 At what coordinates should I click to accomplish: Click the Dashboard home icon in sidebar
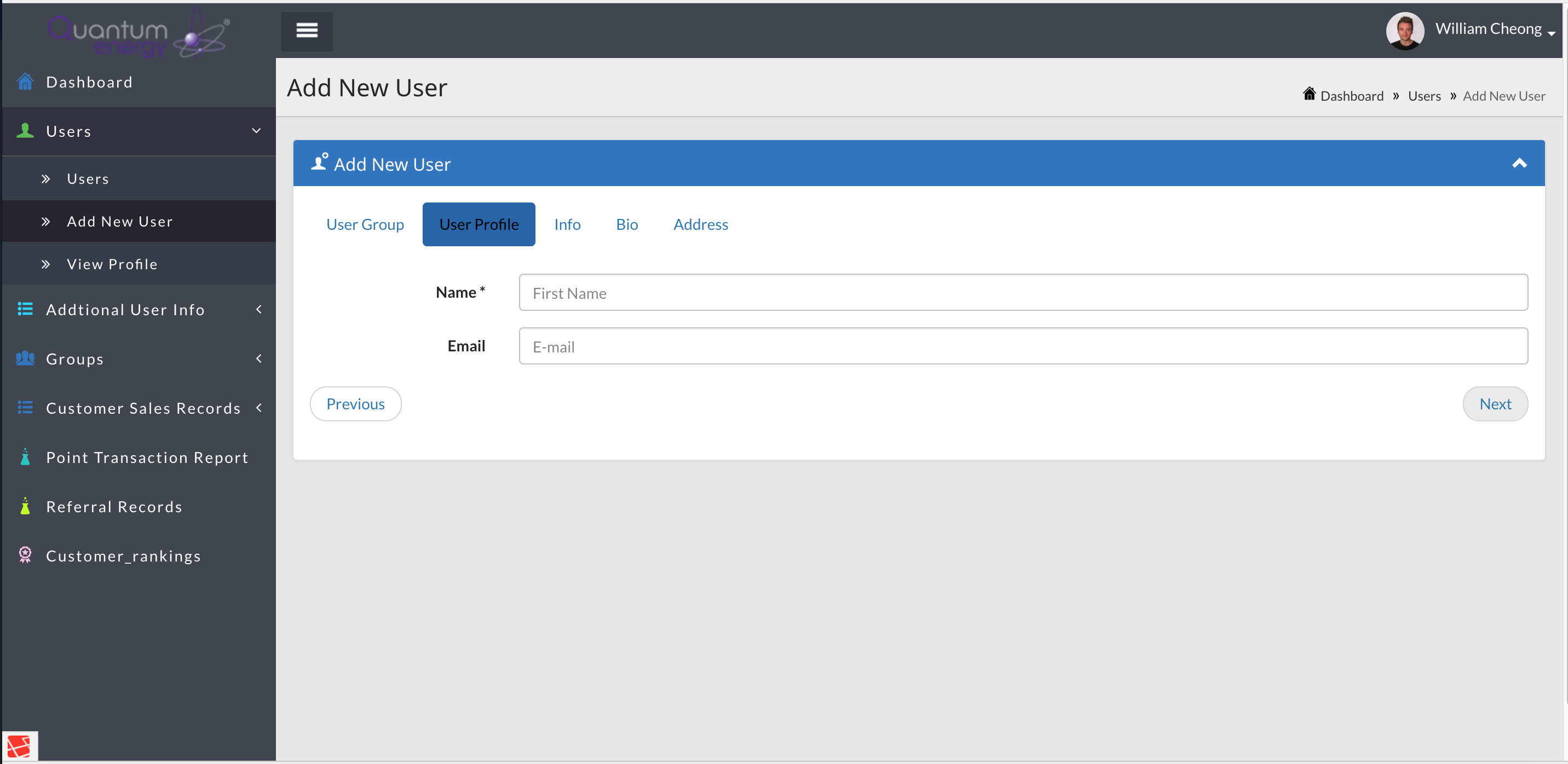(25, 82)
